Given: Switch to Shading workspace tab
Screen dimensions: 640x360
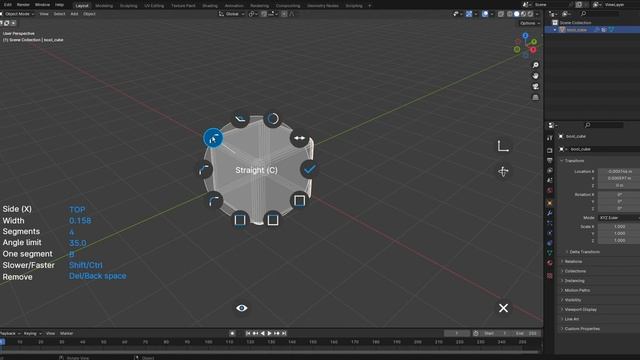Looking at the screenshot, I should point(210,6).
